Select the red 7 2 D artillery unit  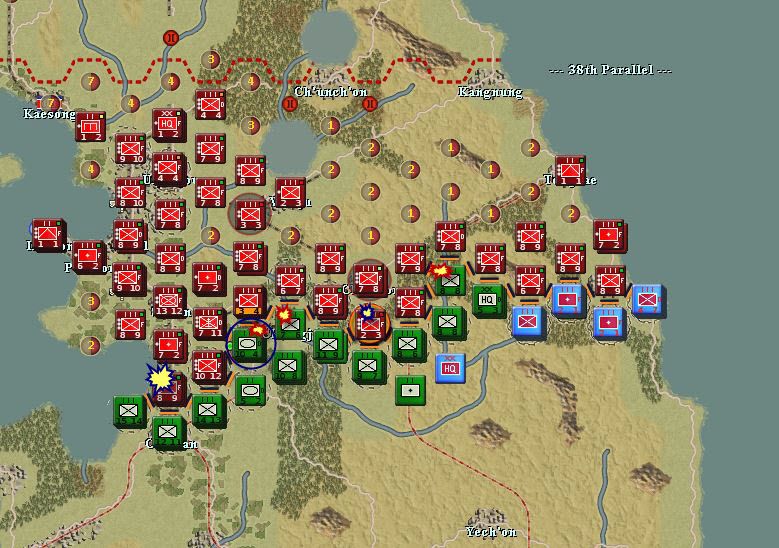click(x=208, y=279)
